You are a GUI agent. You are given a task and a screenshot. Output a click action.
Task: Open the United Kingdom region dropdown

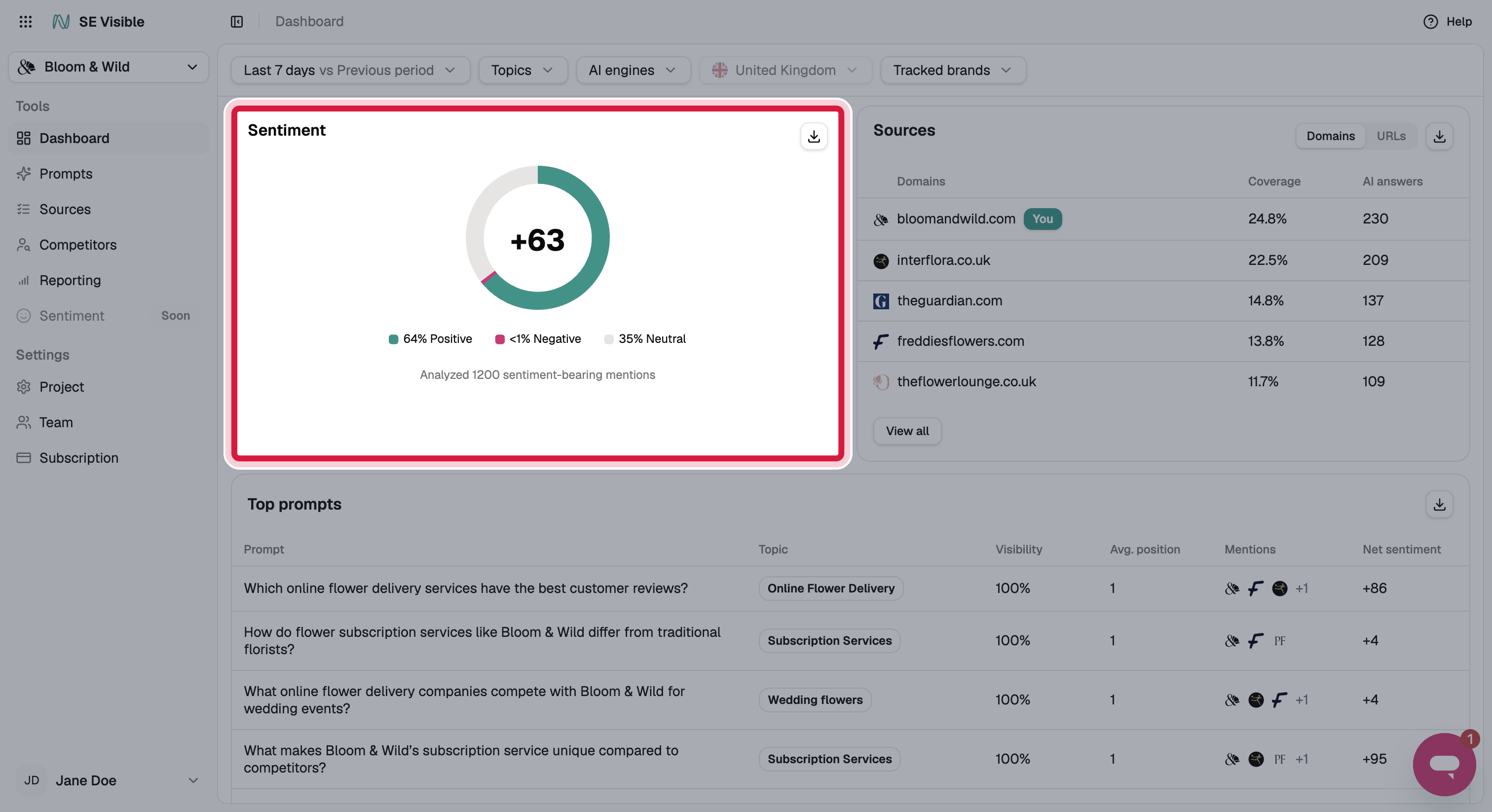(785, 70)
